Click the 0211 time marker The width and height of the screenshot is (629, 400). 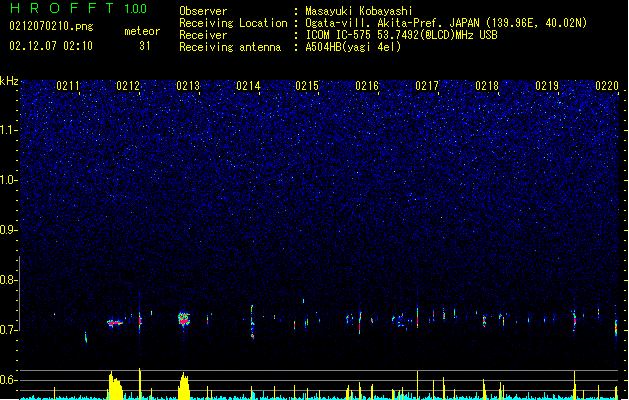coord(68,86)
